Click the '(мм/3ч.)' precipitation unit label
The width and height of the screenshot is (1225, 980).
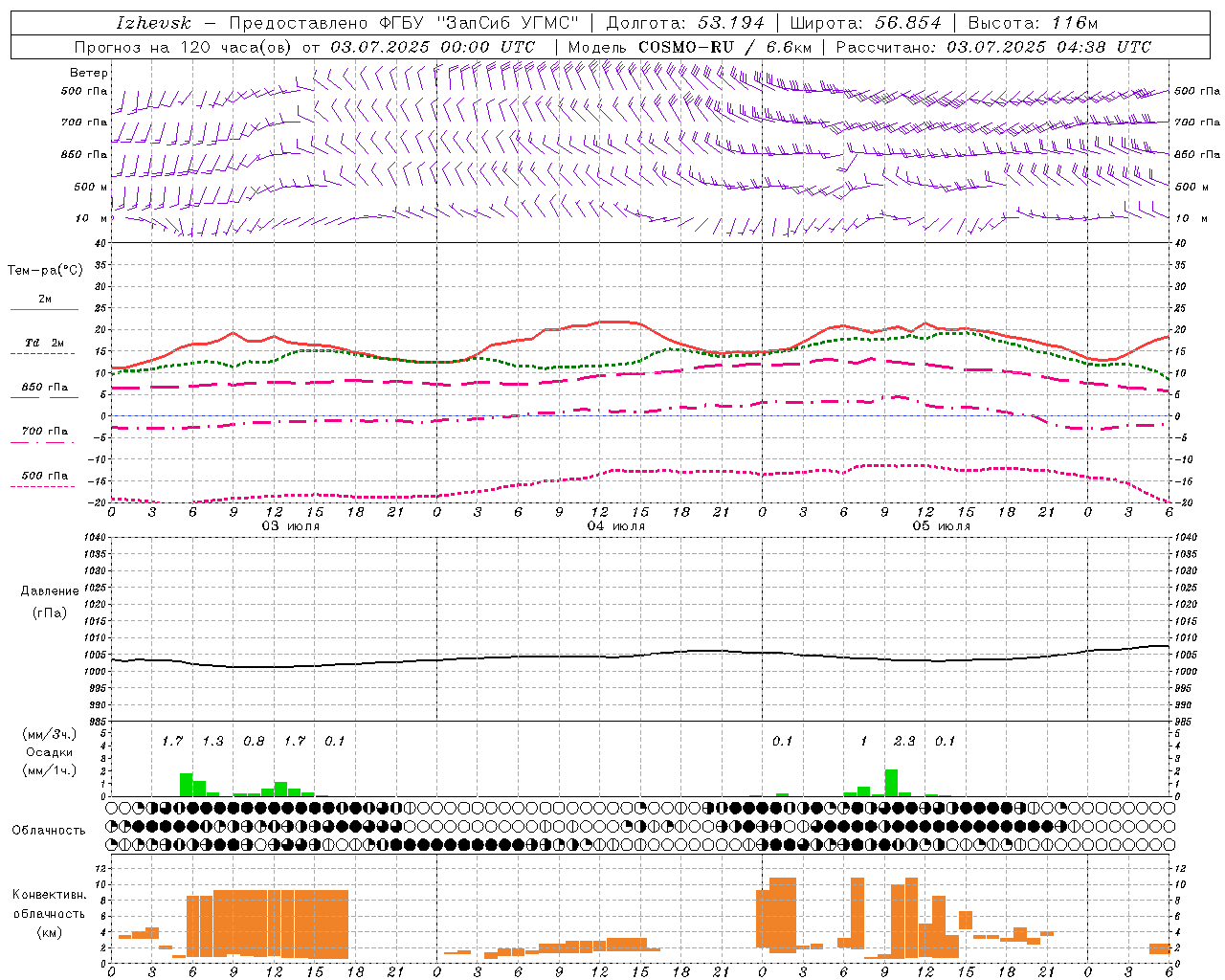(50, 733)
